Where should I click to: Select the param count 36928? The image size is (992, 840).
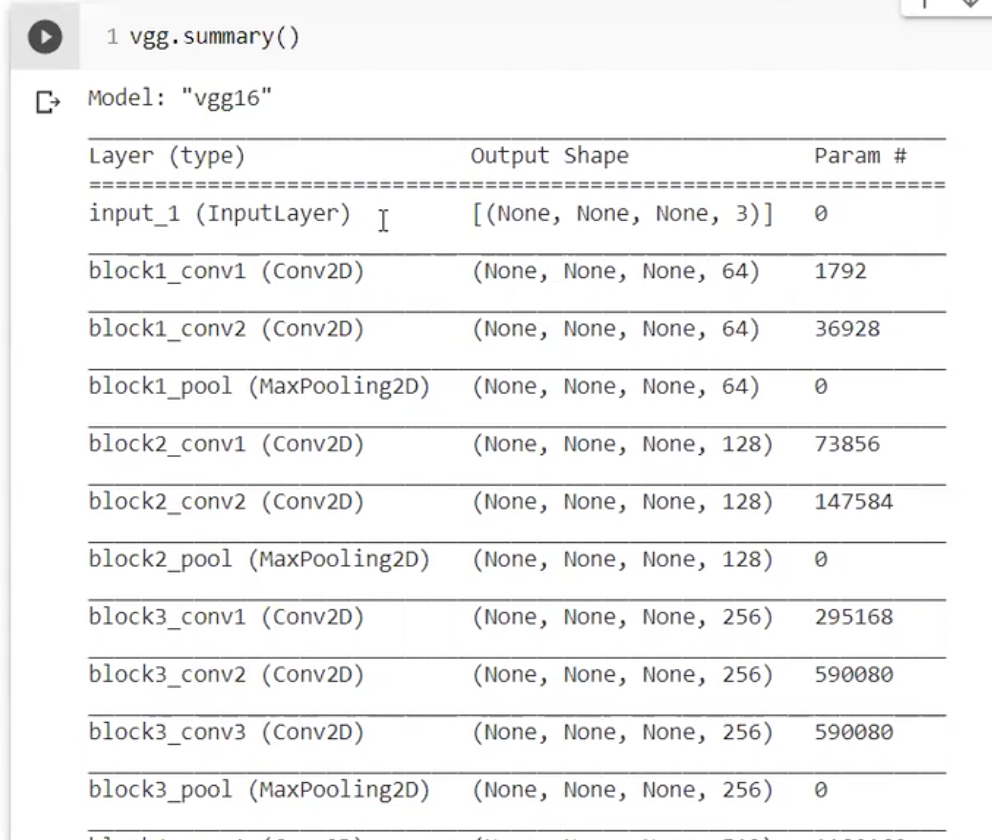pos(847,329)
